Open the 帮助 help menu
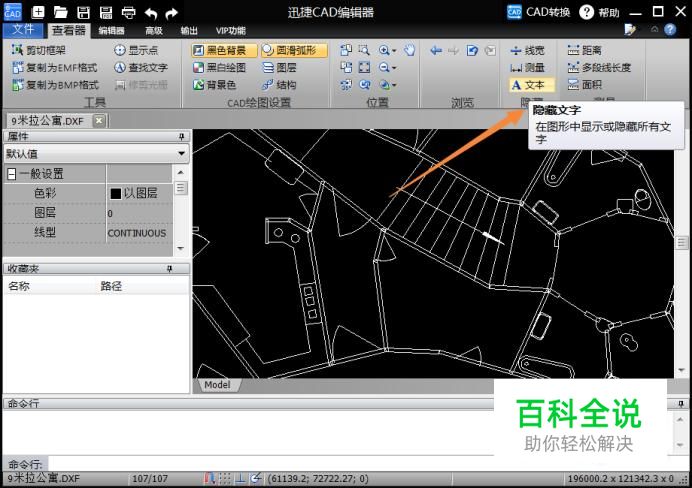 point(600,12)
